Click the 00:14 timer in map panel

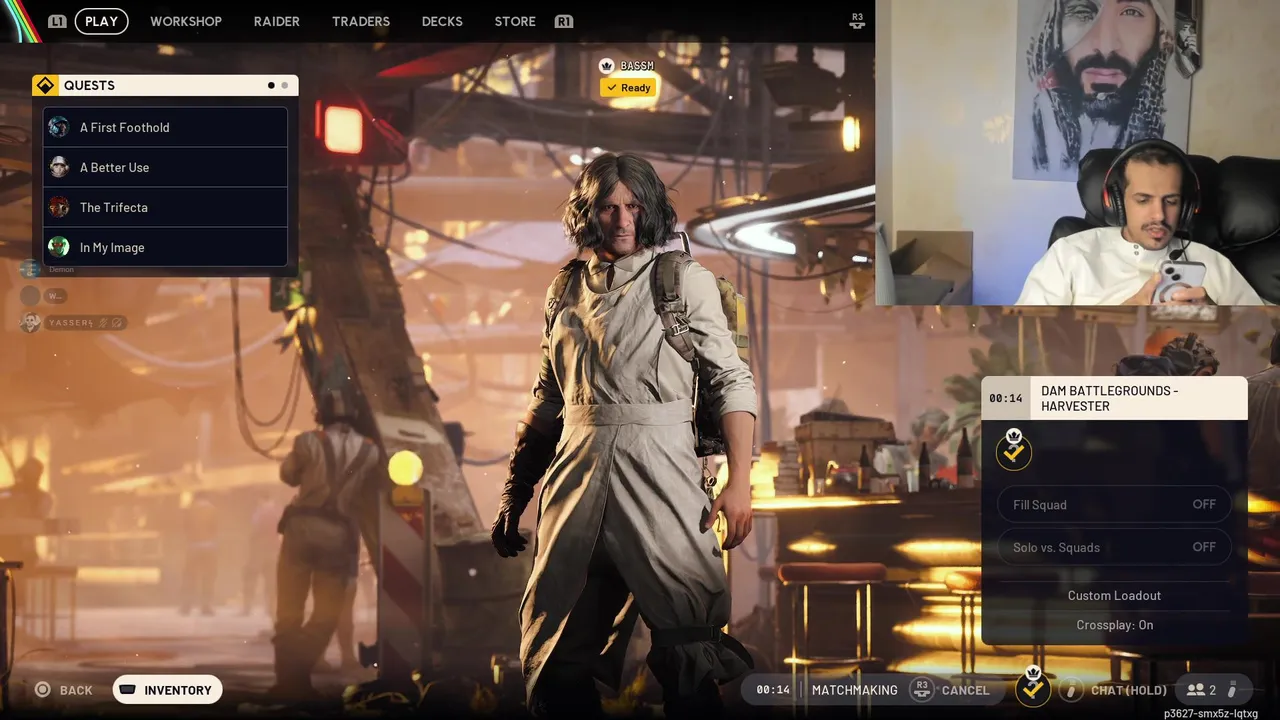1006,398
